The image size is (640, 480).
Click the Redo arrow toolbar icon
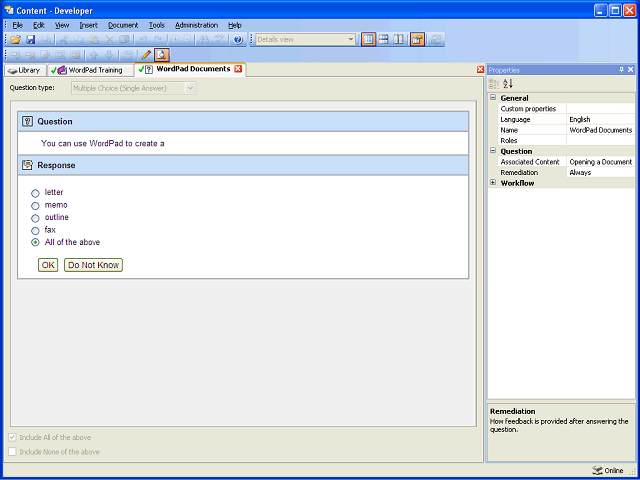[158, 40]
